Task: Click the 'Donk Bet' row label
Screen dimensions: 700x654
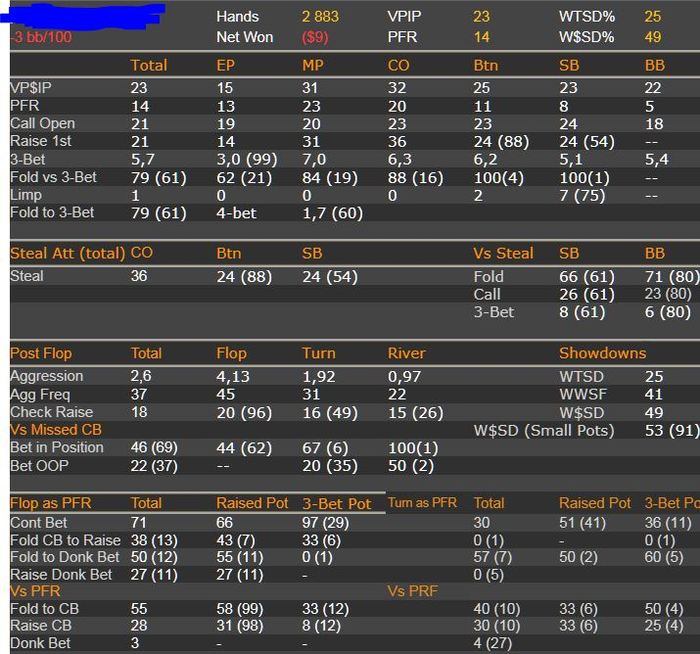Action: click(x=41, y=643)
